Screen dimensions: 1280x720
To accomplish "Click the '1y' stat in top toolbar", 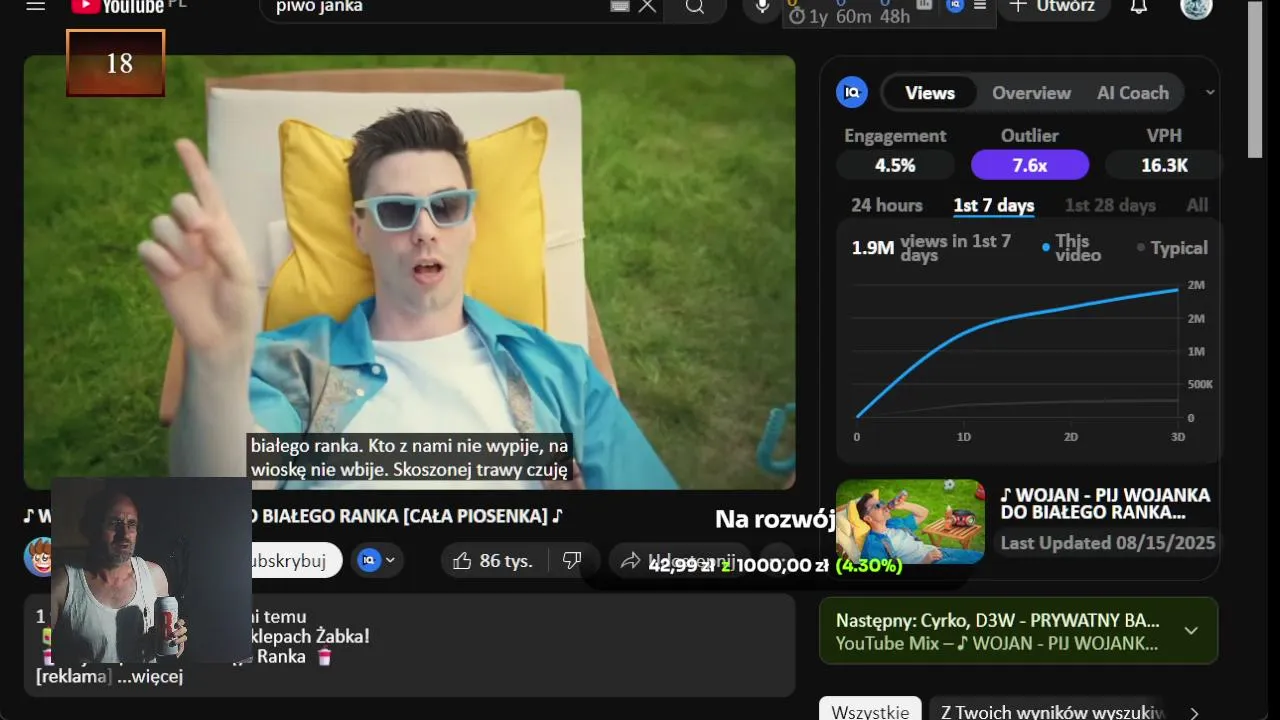I will point(819,16).
